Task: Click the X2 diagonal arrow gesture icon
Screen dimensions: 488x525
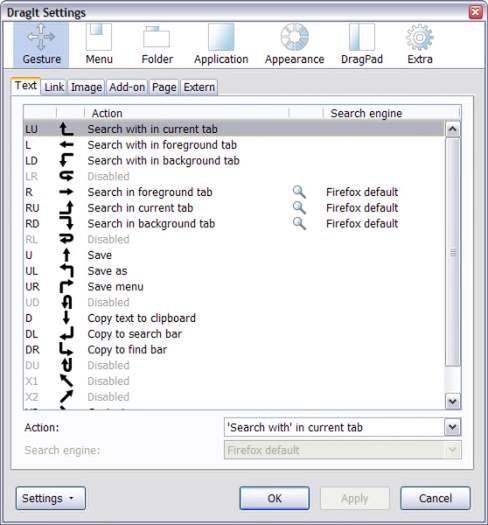Action: coord(66,396)
